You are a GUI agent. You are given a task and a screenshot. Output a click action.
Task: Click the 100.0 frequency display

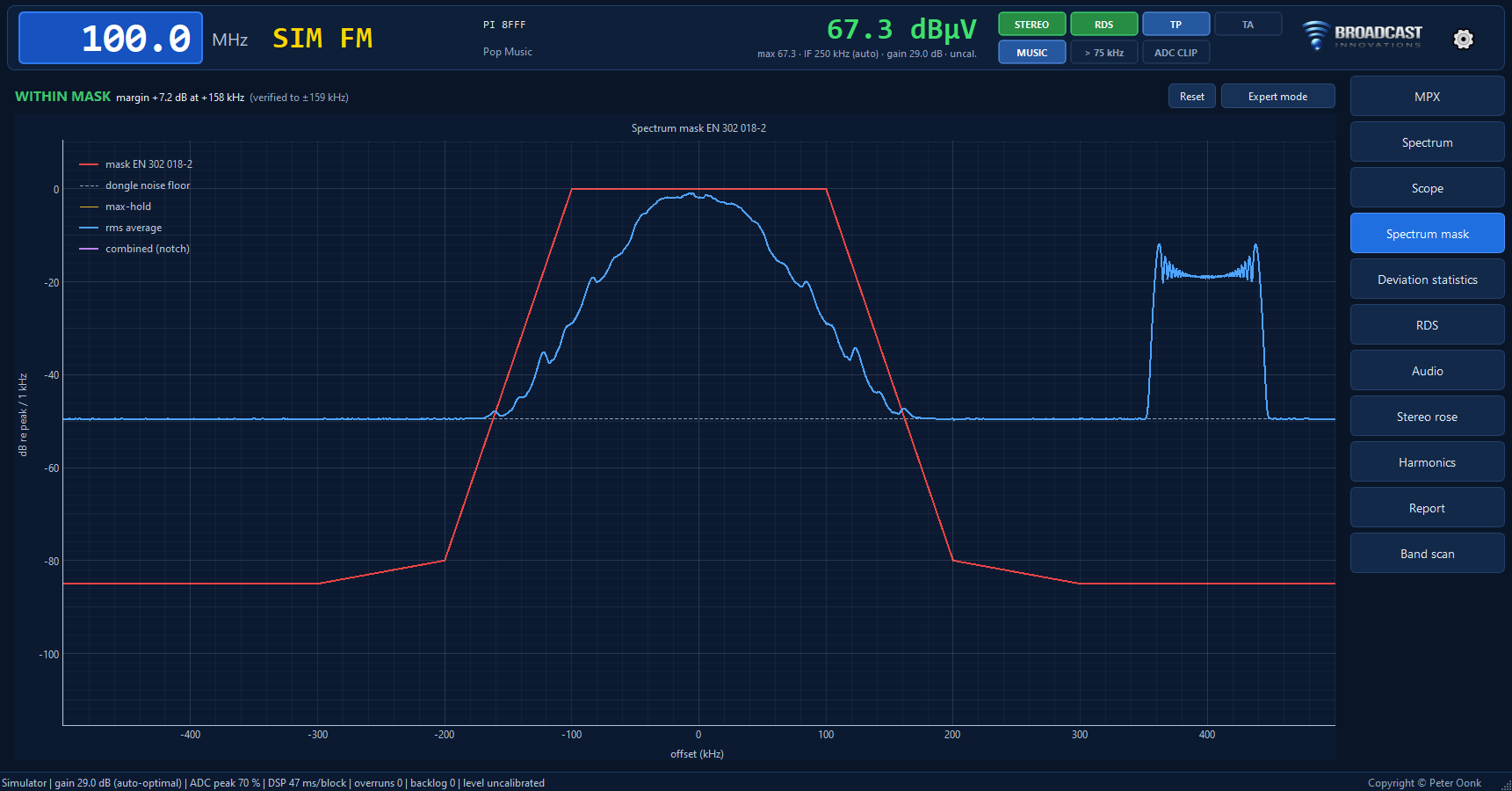click(111, 39)
